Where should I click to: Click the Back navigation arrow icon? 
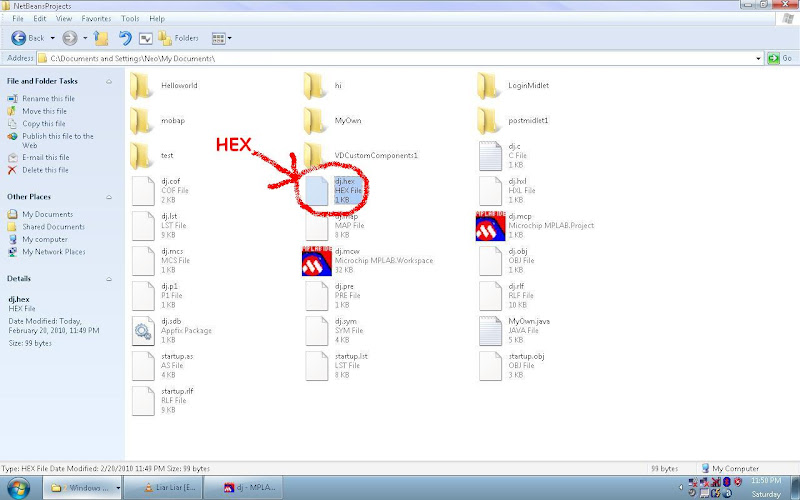click(18, 38)
